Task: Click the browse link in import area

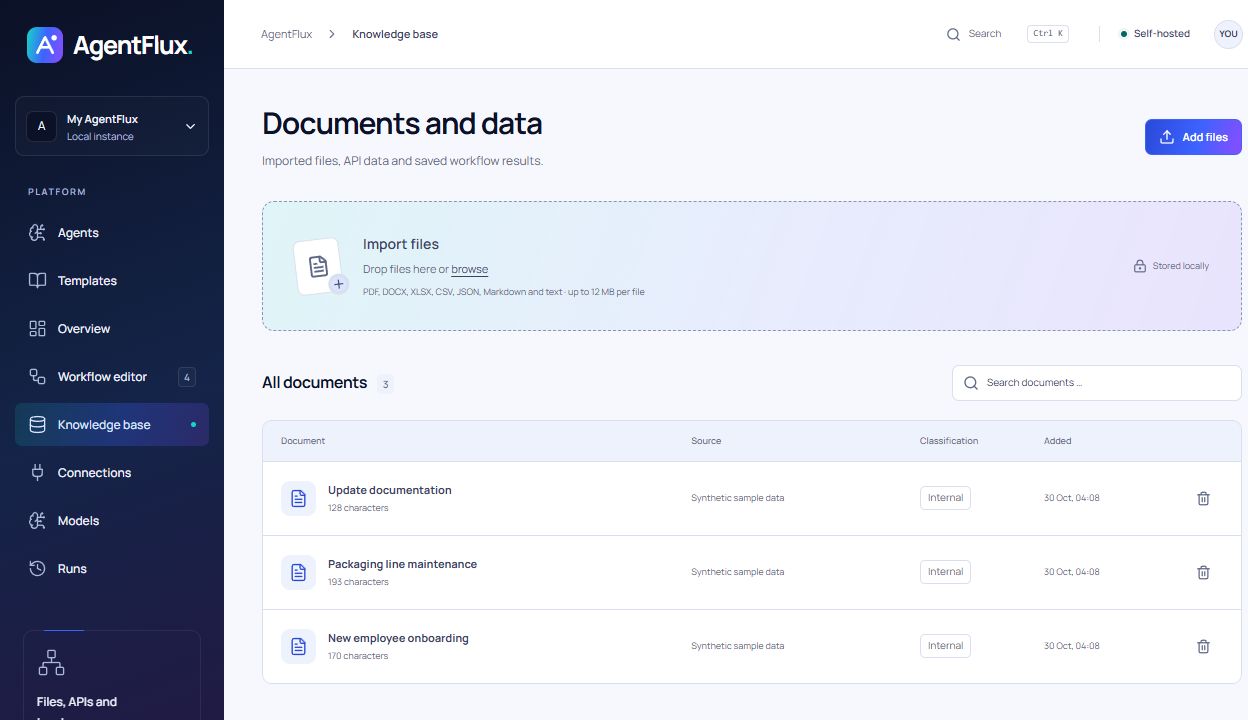Action: pyautogui.click(x=469, y=269)
